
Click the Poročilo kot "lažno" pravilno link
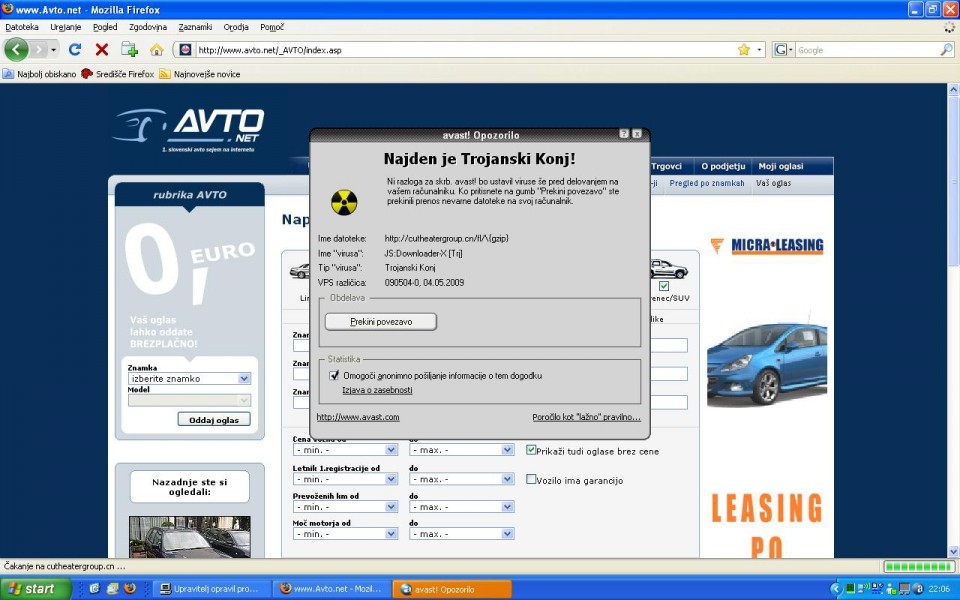point(587,417)
